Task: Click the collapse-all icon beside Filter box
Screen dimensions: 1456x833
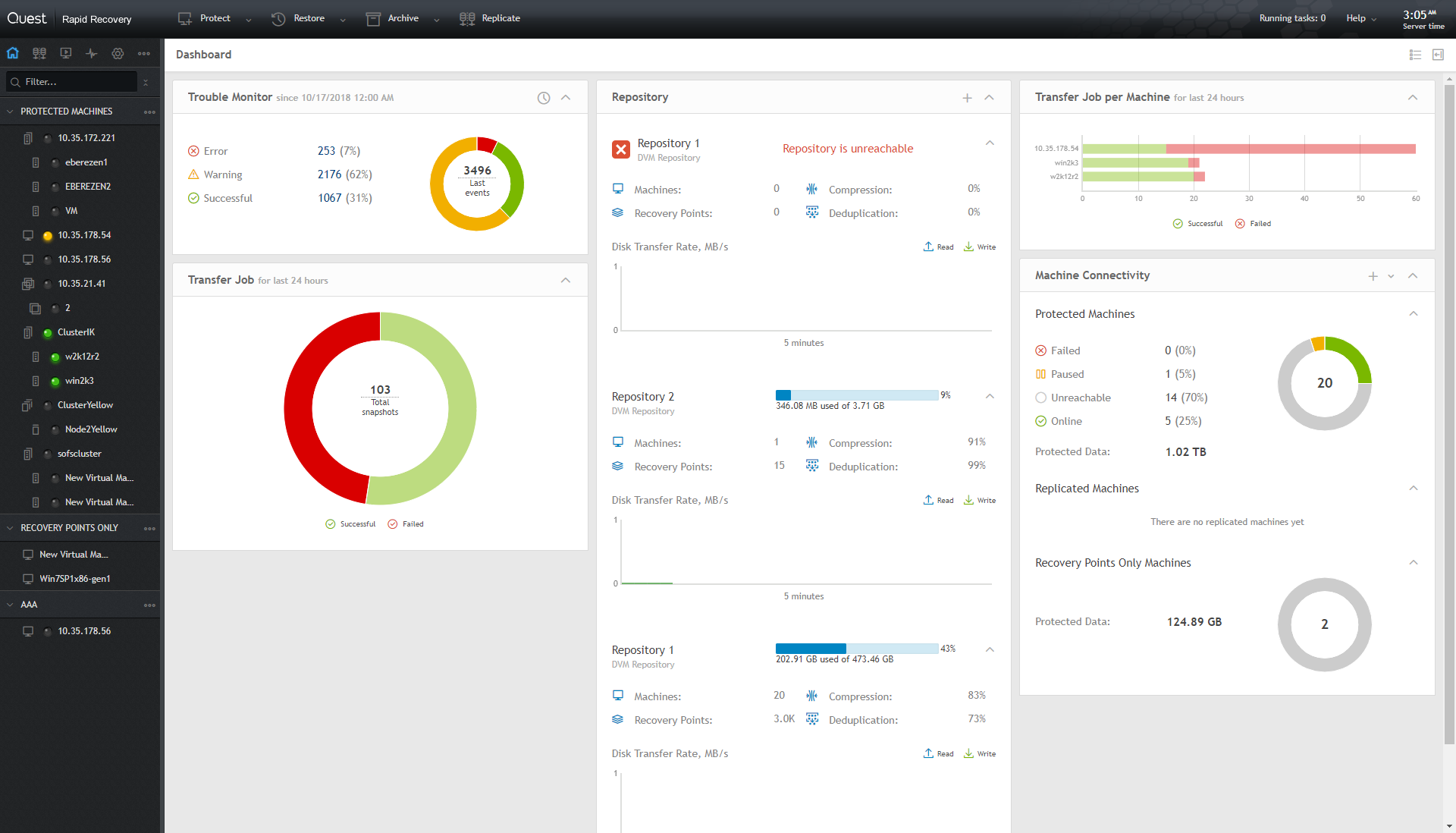Action: (x=146, y=82)
